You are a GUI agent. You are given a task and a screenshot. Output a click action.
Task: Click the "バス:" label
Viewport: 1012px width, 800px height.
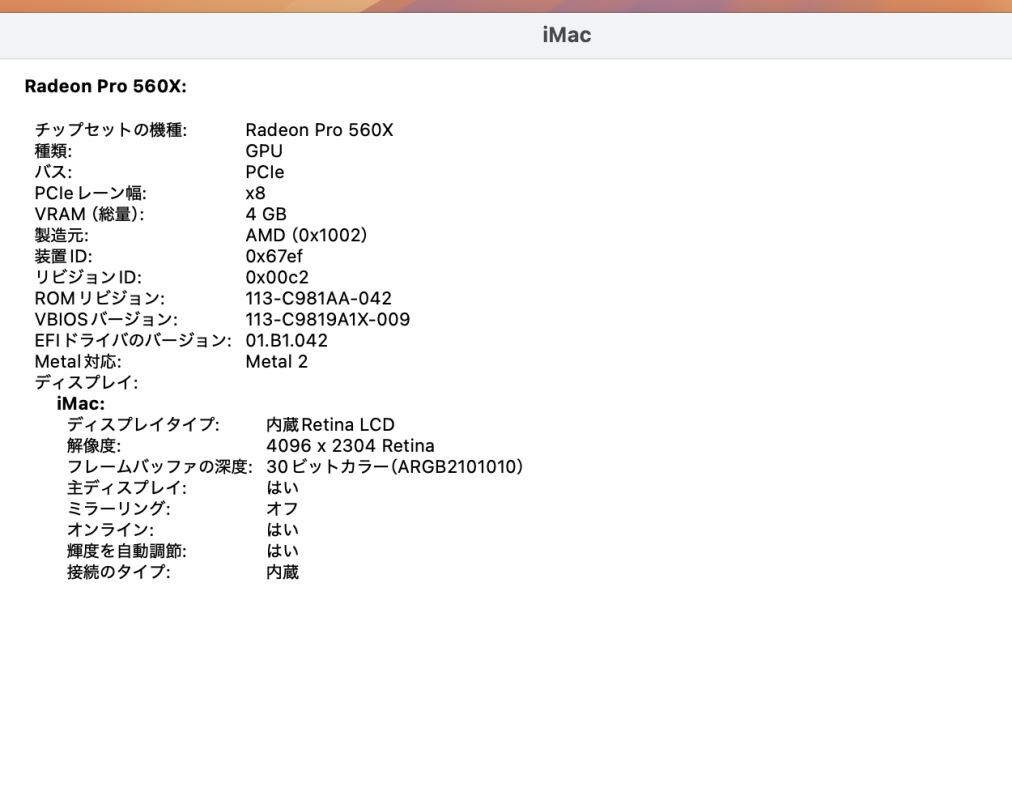point(54,172)
